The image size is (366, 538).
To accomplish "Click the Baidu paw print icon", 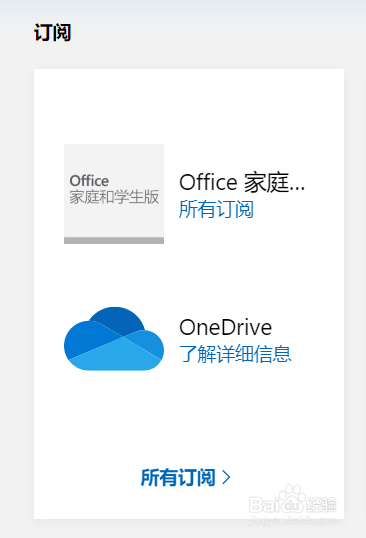I will pyautogui.click(x=292, y=496).
